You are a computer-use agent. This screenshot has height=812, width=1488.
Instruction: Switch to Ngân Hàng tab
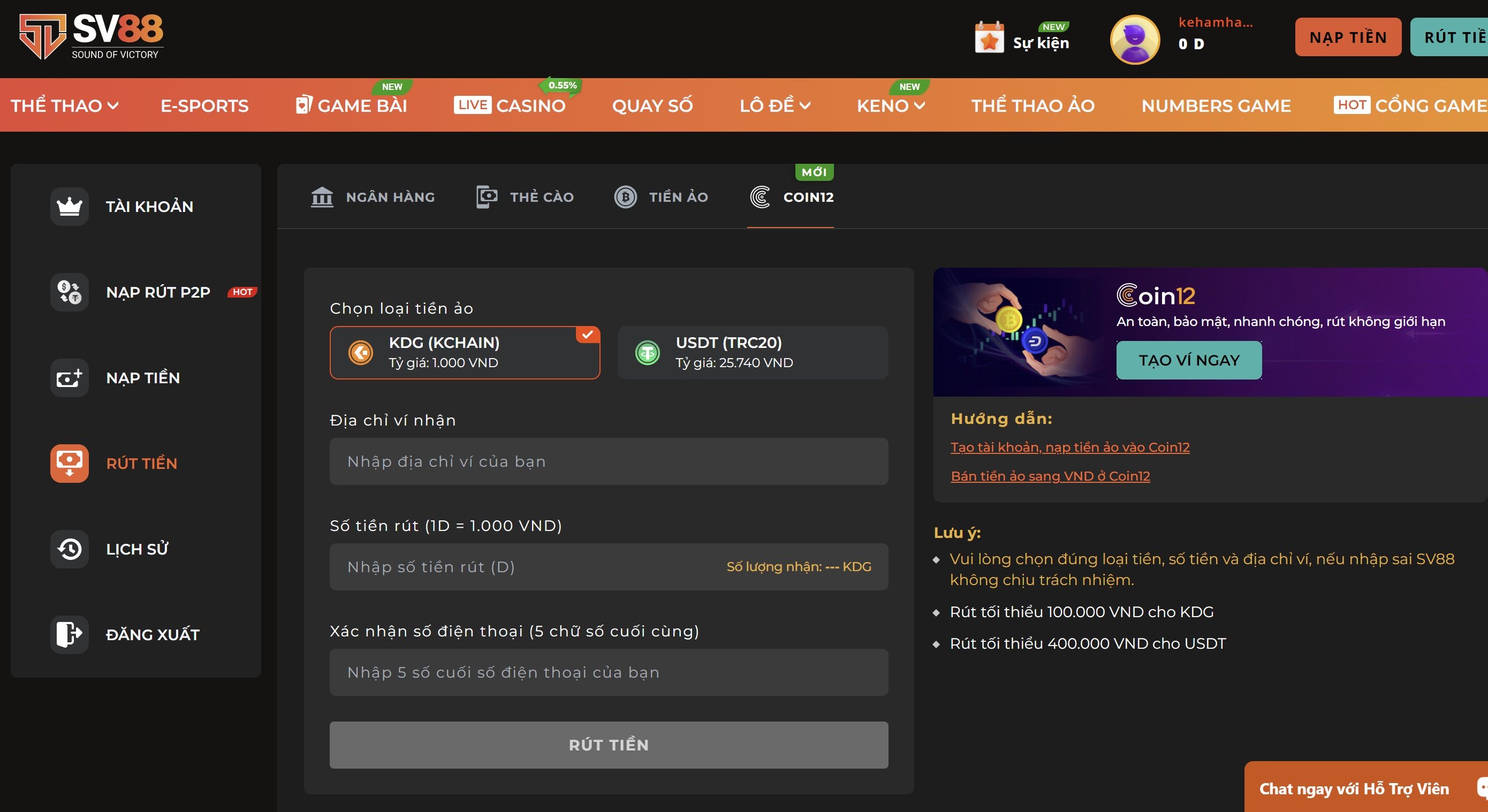coord(373,197)
